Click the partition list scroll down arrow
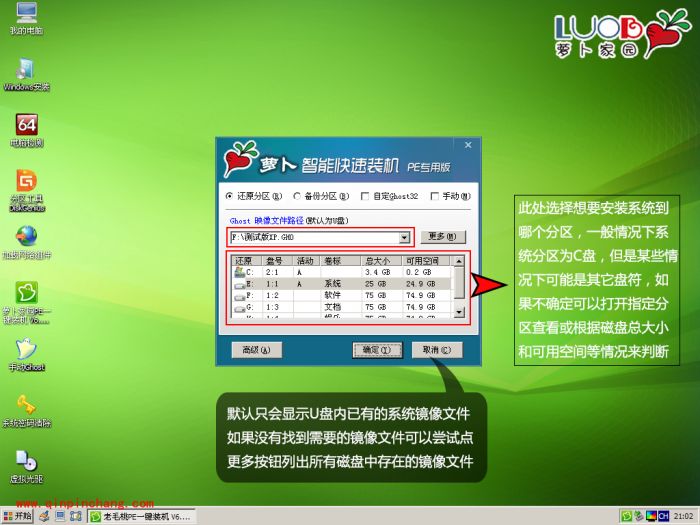Screen dimensions: 700x525 coord(459,312)
